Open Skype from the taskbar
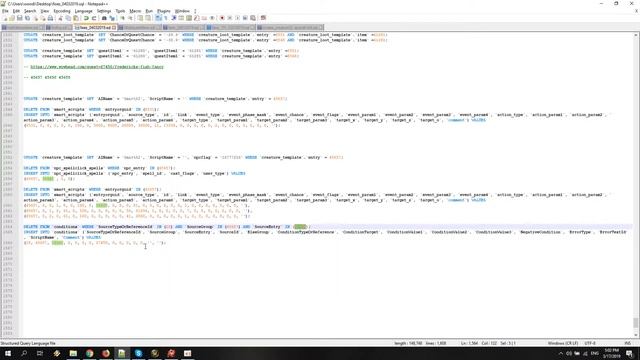The height and width of the screenshot is (360, 640). [138, 353]
